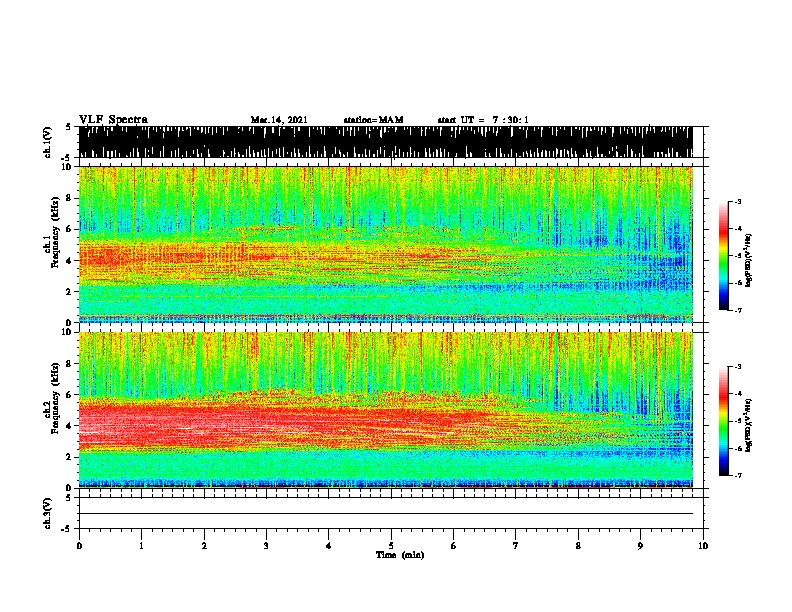Click the "-7" label on ch.2 color scale
Image resolution: width=792 pixels, height=612 pixels.
tap(738, 476)
